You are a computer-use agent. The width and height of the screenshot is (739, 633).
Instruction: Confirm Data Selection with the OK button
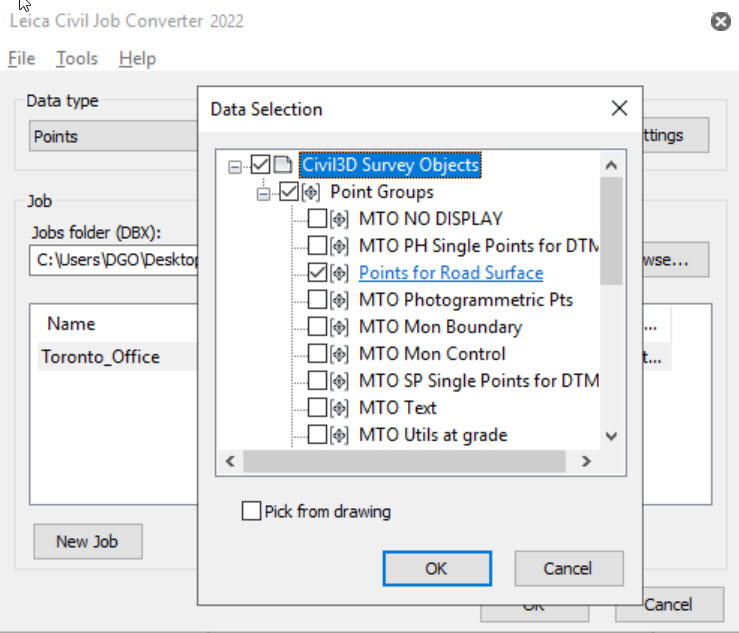[x=436, y=568]
